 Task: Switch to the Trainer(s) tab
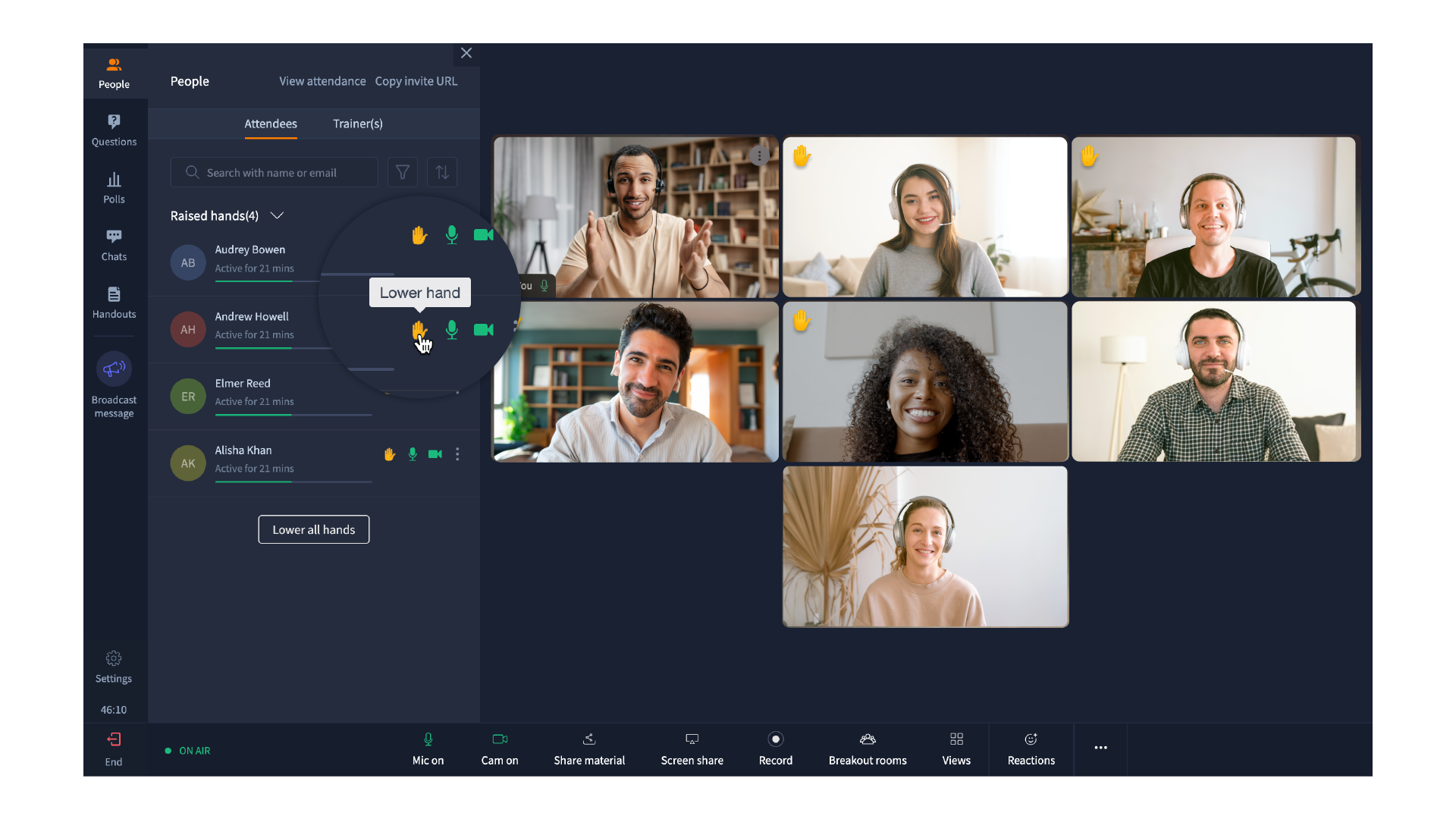tap(358, 124)
